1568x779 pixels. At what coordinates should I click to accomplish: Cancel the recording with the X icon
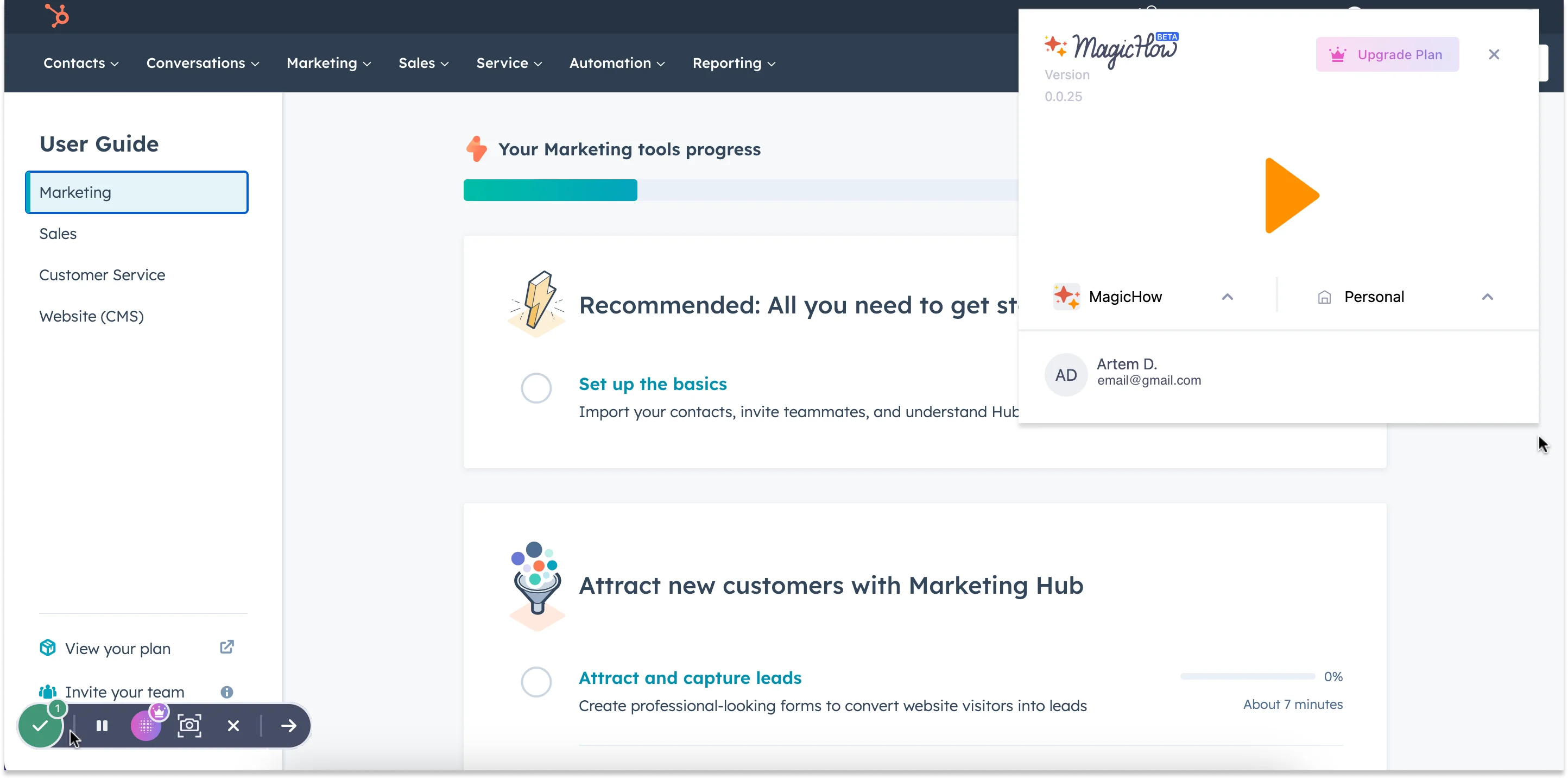click(233, 725)
